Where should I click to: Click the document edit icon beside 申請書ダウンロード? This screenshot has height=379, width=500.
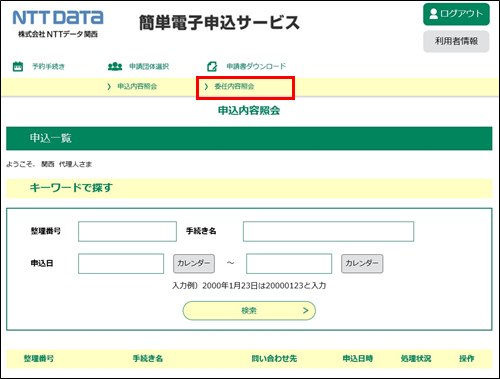click(x=212, y=66)
